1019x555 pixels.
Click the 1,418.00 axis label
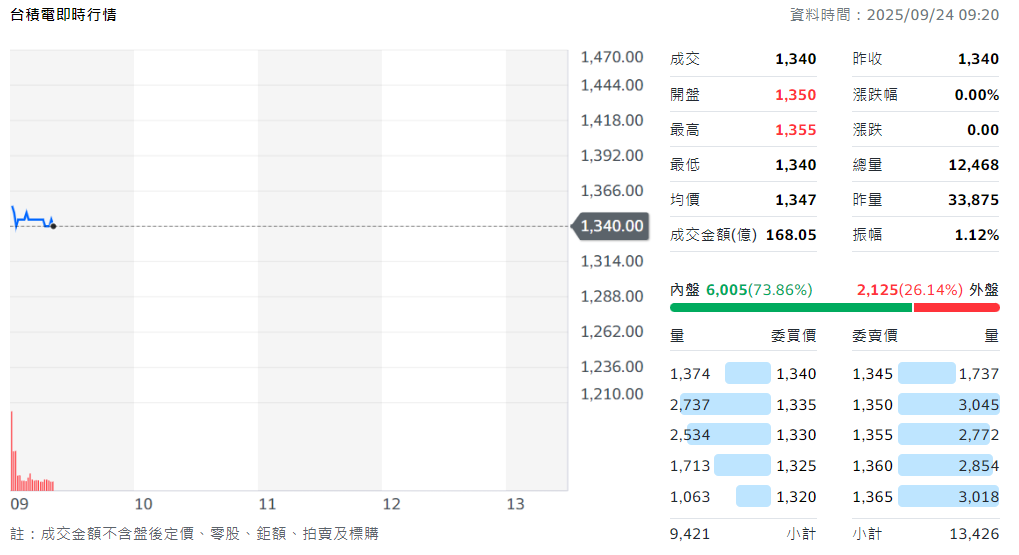tap(612, 120)
